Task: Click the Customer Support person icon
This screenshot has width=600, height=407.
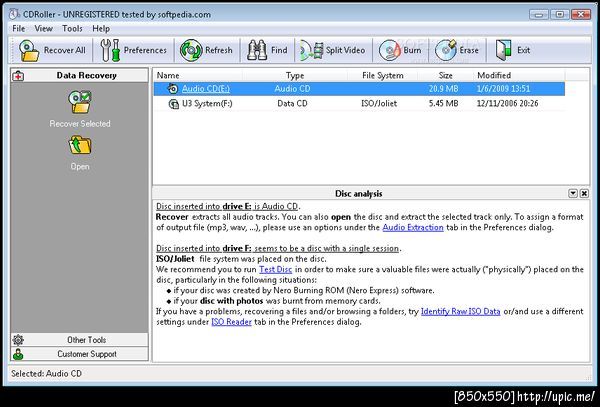Action: [x=18, y=354]
